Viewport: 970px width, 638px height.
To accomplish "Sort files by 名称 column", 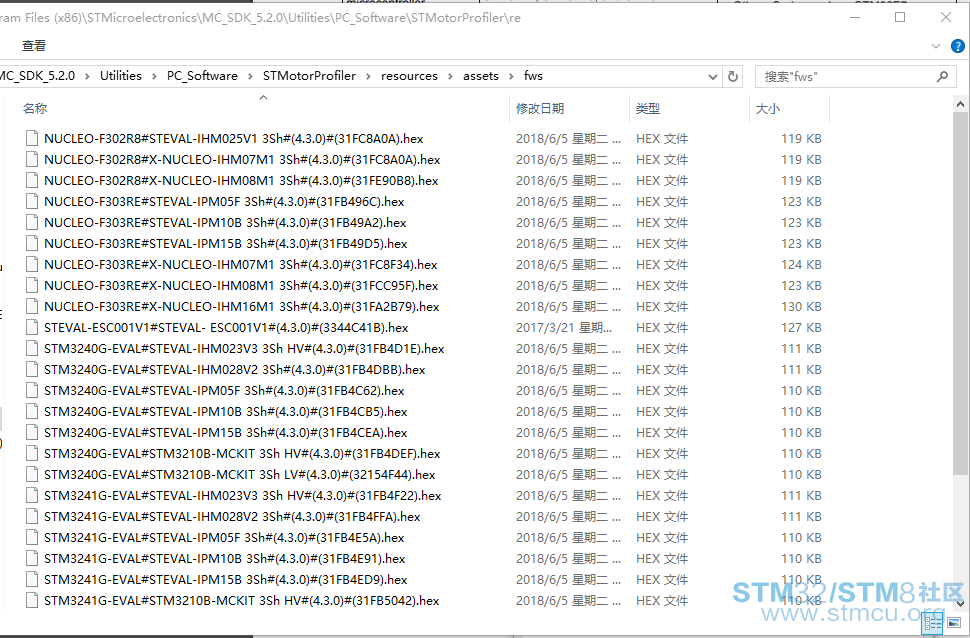I will click(35, 108).
